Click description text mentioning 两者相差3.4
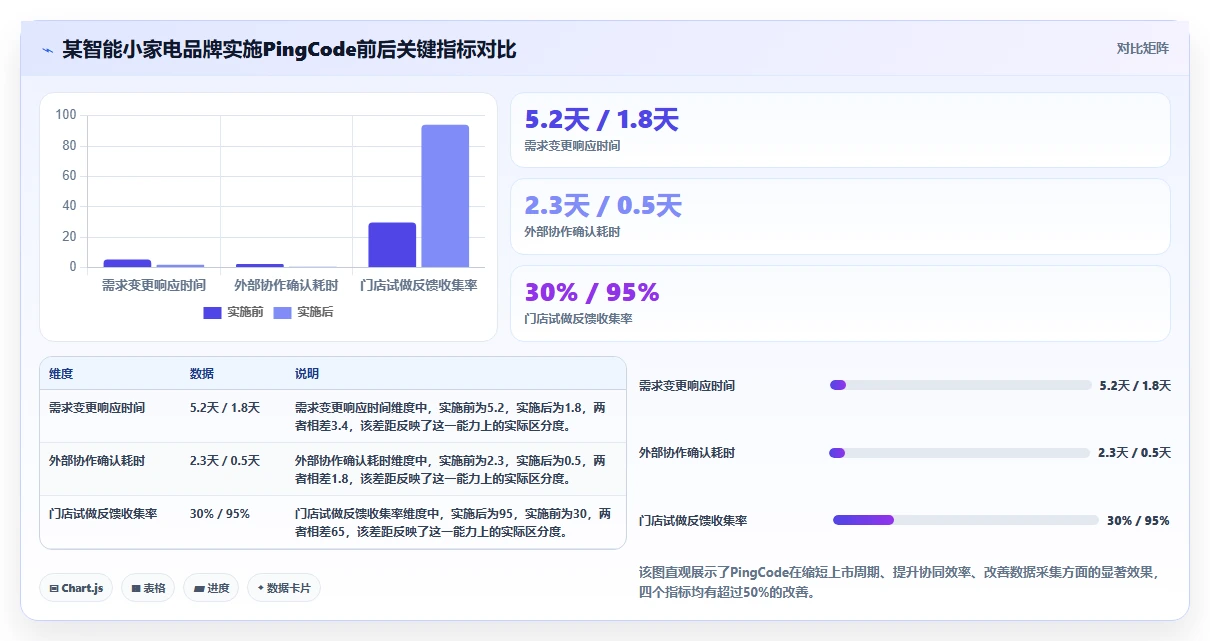The width and height of the screenshot is (1210, 641). tap(450, 417)
